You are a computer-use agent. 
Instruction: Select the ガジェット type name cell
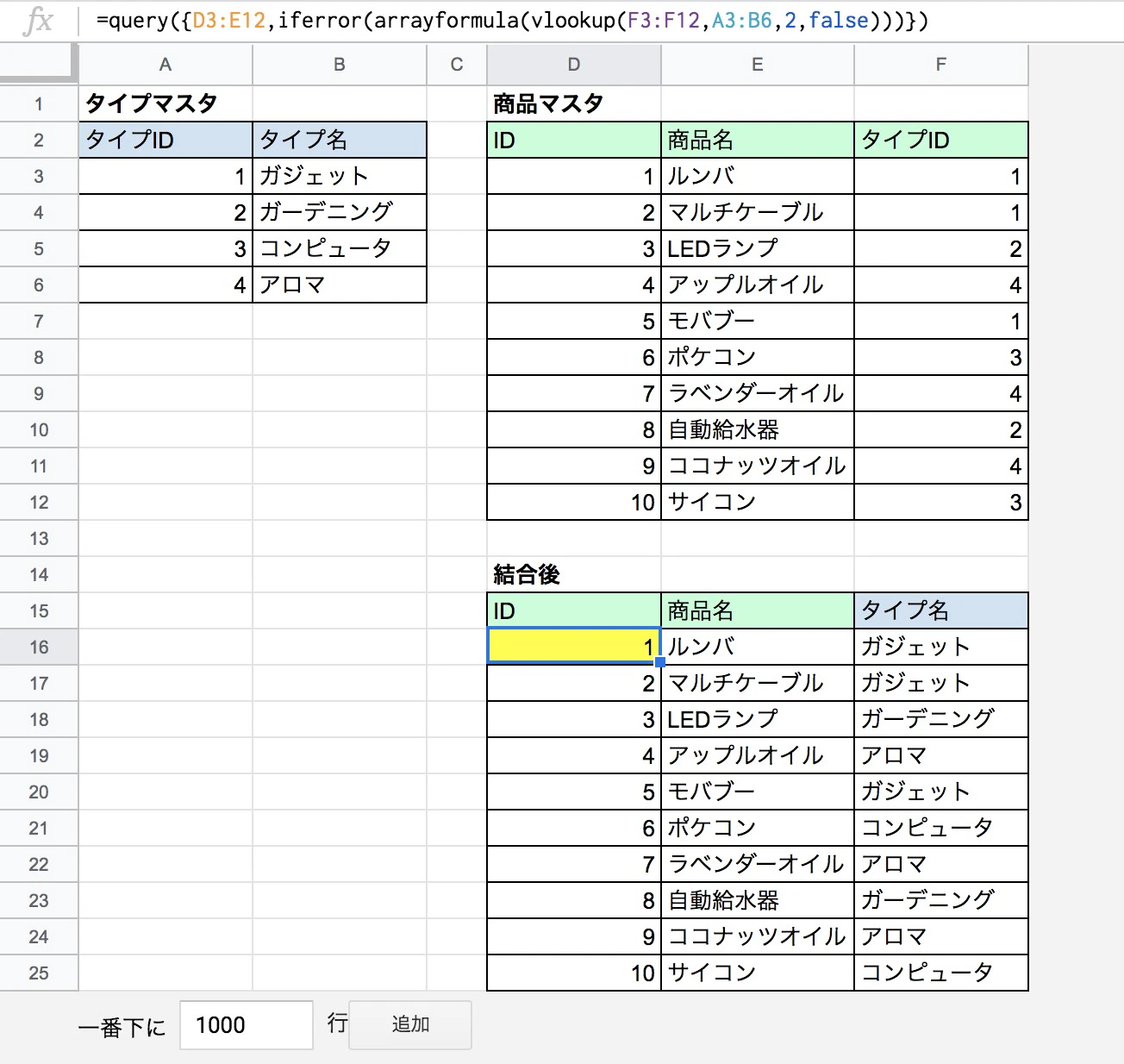340,175
